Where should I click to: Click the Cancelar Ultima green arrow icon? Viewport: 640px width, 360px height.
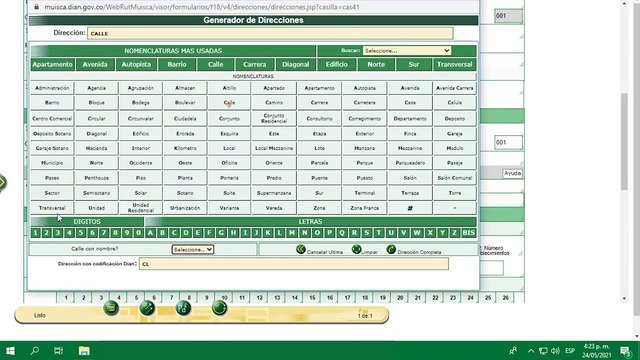[301, 249]
